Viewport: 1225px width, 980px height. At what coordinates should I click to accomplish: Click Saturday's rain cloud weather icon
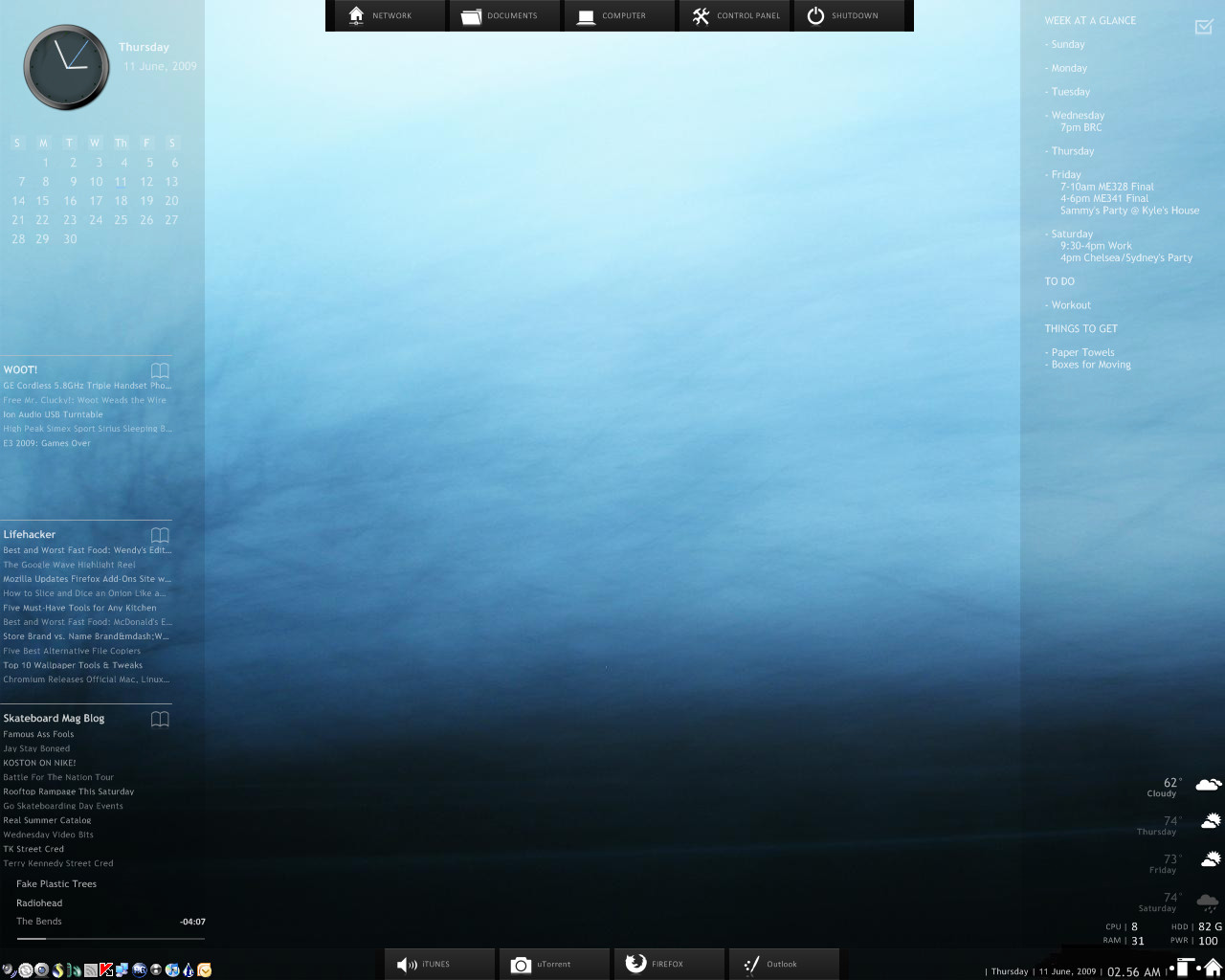tap(1208, 902)
